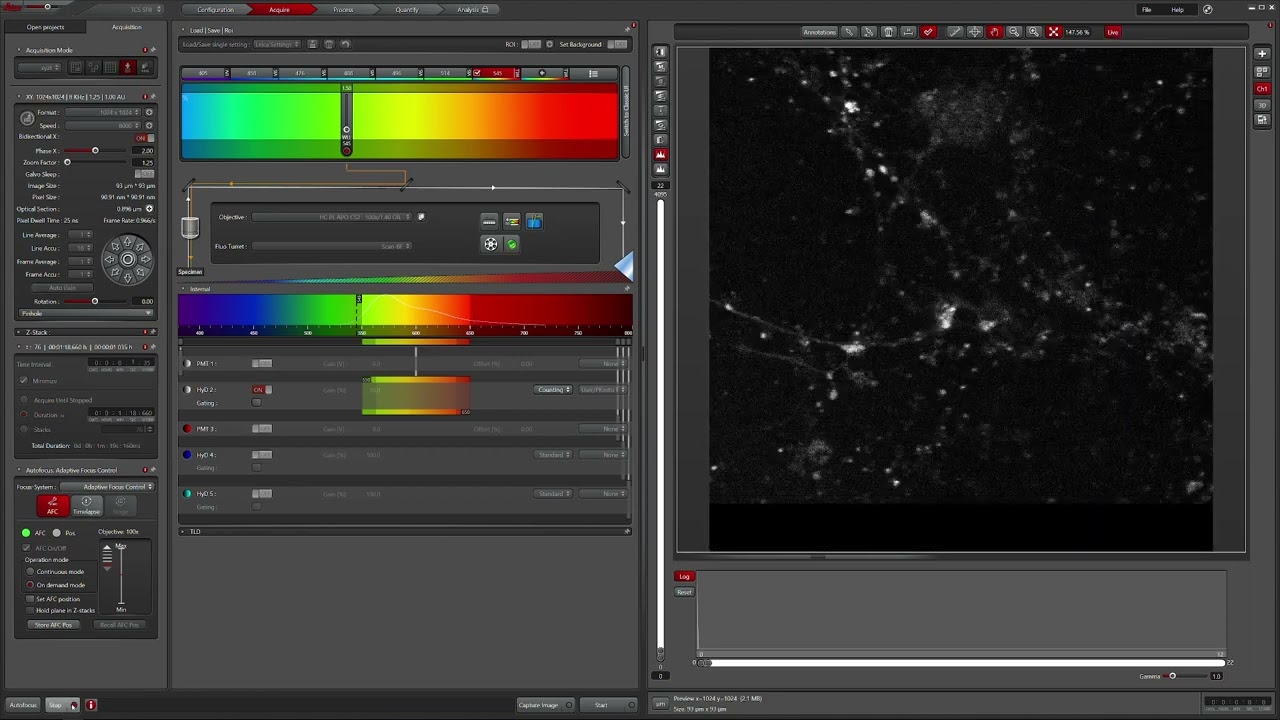This screenshot has width=1280, height=720.
Task: Open the 3D view button
Action: [1262, 105]
